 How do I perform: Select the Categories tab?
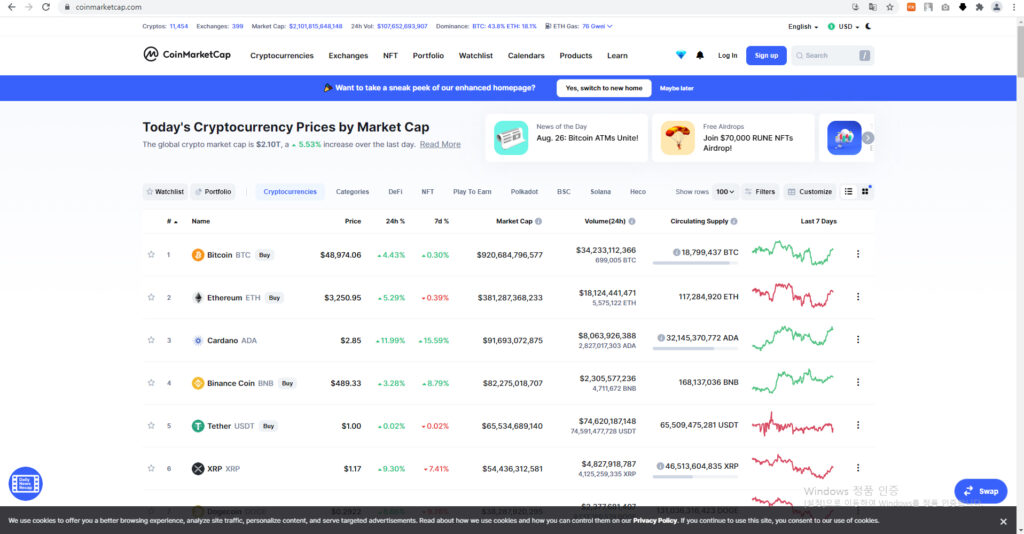point(352,192)
